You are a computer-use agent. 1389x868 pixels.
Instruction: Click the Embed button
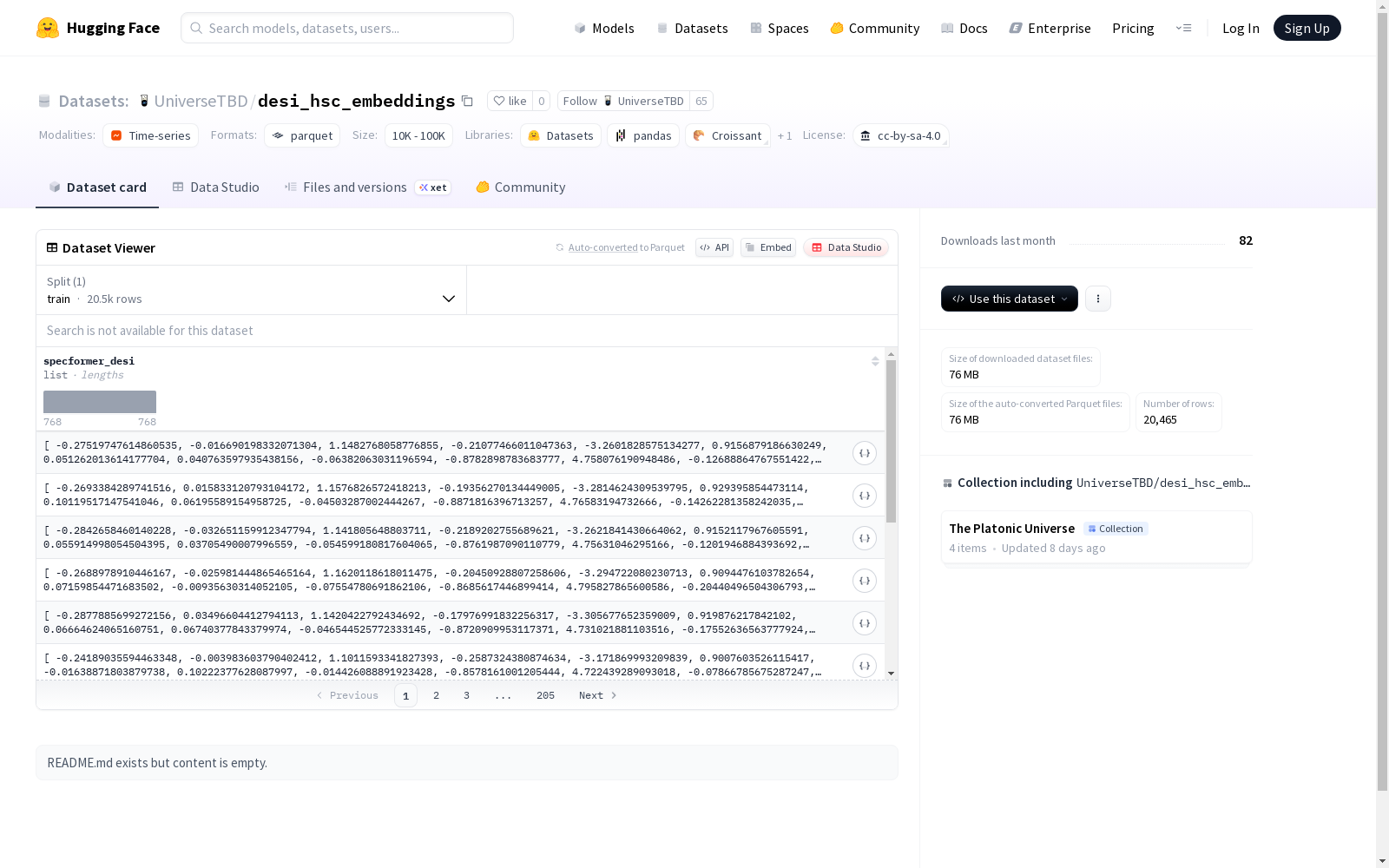768,247
